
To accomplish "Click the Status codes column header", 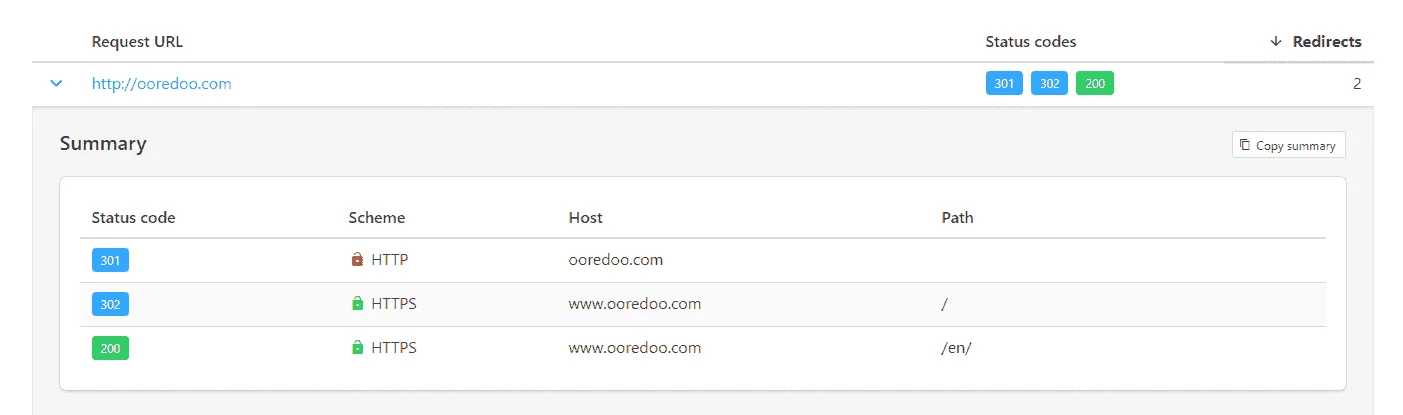I will [x=1030, y=42].
